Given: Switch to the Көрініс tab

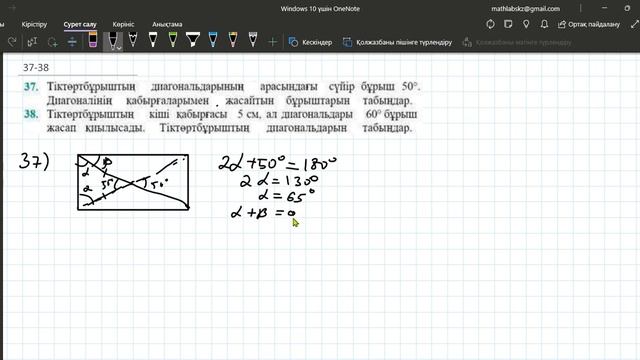Looking at the screenshot, I should (123, 24).
